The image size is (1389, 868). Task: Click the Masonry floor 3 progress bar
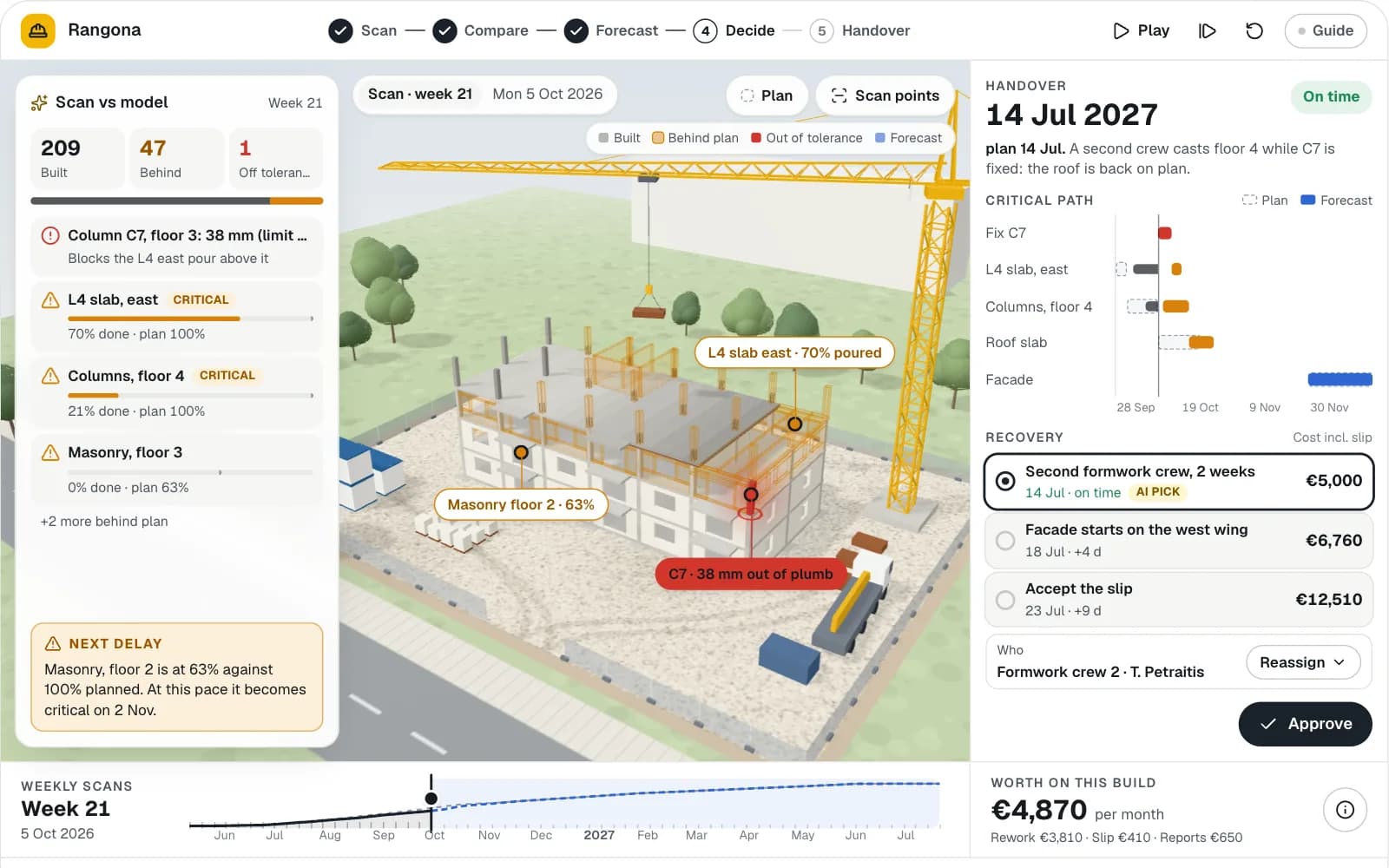[x=191, y=472]
